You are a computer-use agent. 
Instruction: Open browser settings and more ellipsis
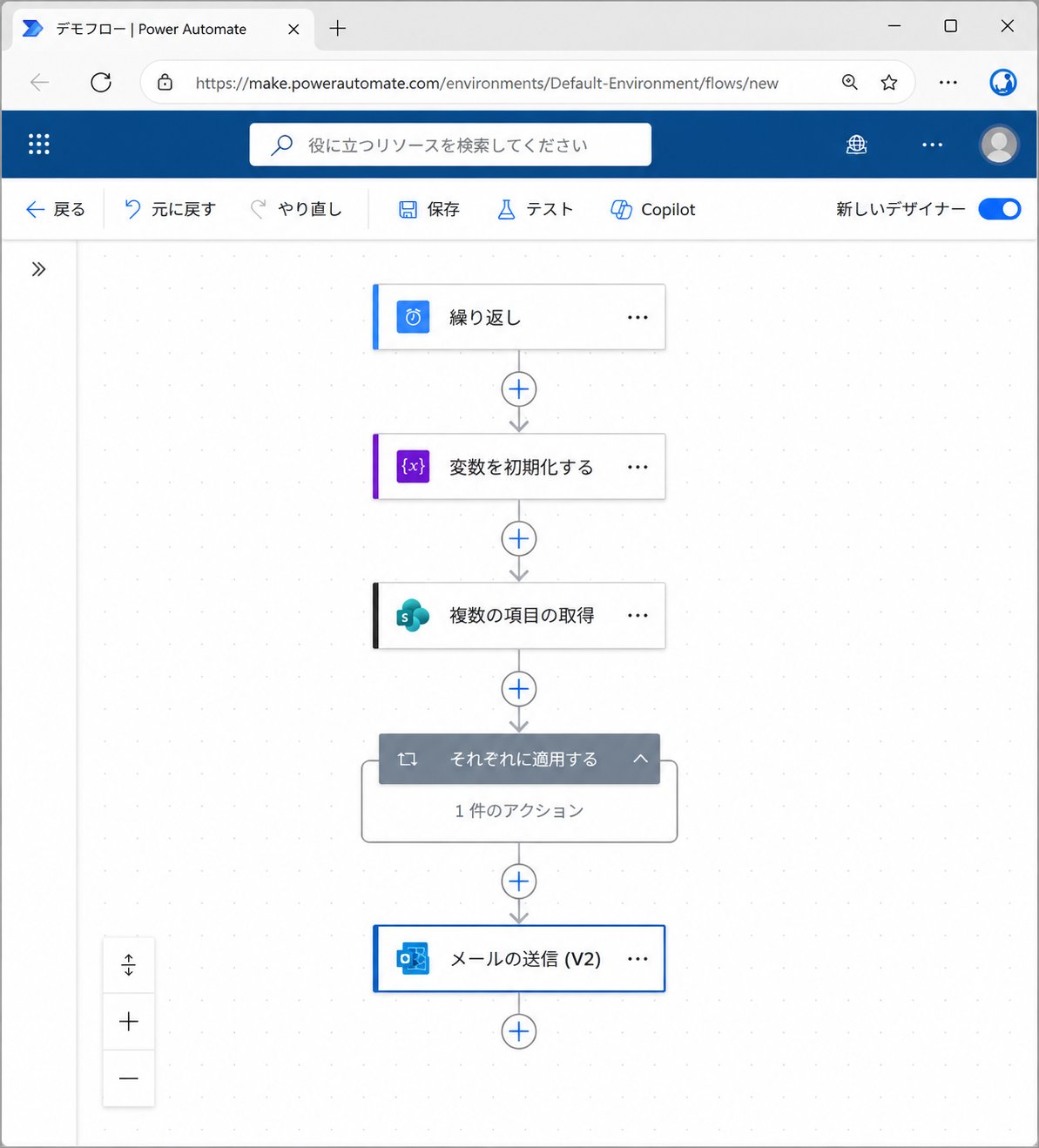pos(948,83)
